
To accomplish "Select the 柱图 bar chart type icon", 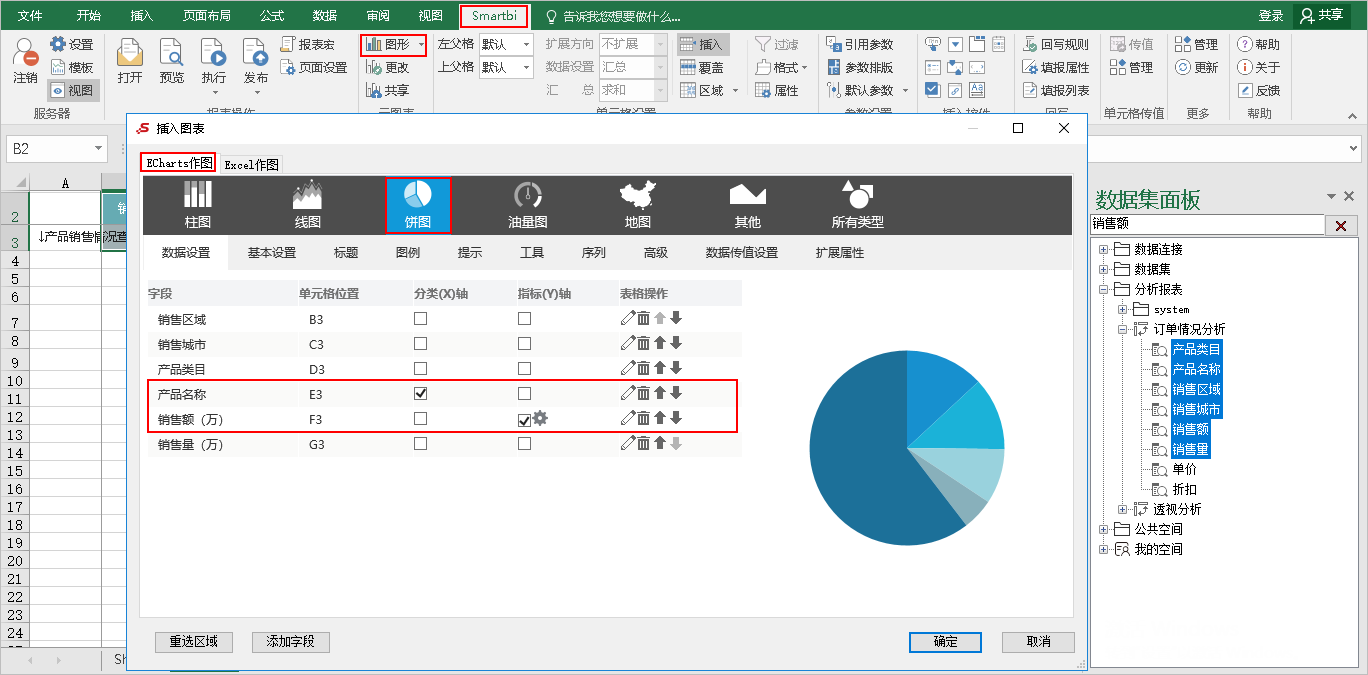I will [x=197, y=205].
